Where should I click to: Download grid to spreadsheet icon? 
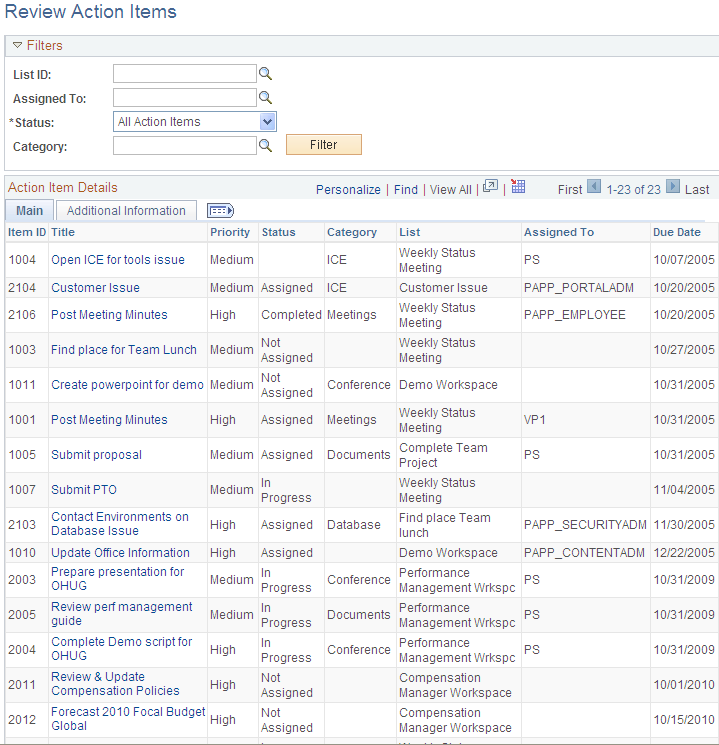518,186
